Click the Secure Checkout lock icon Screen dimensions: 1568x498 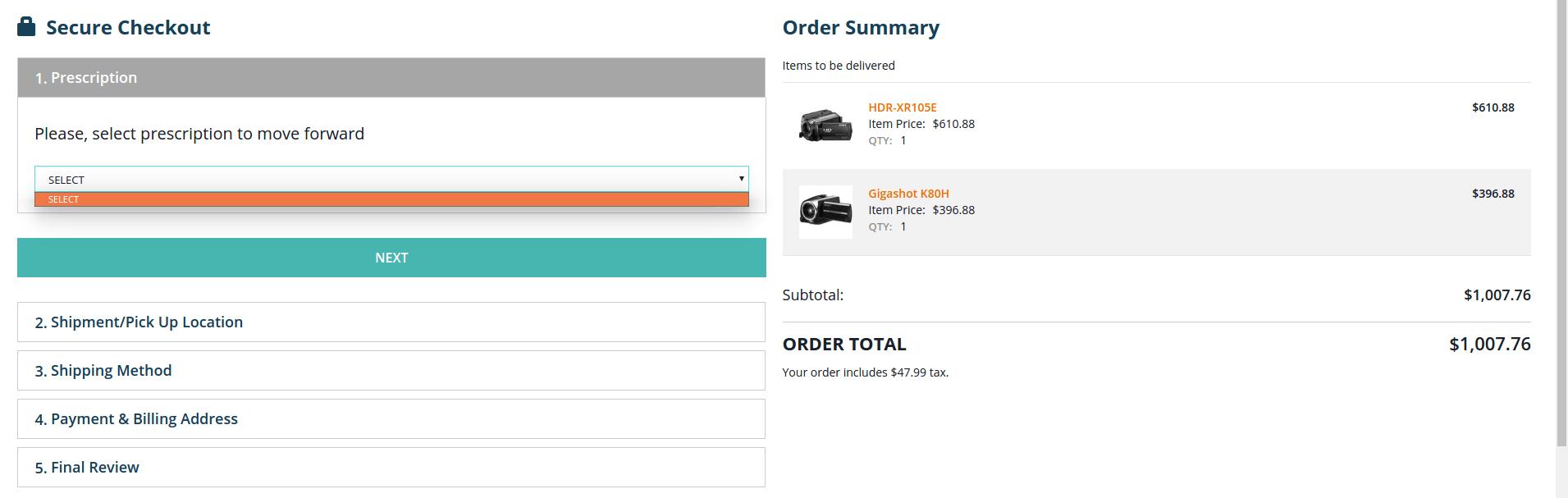[x=26, y=26]
